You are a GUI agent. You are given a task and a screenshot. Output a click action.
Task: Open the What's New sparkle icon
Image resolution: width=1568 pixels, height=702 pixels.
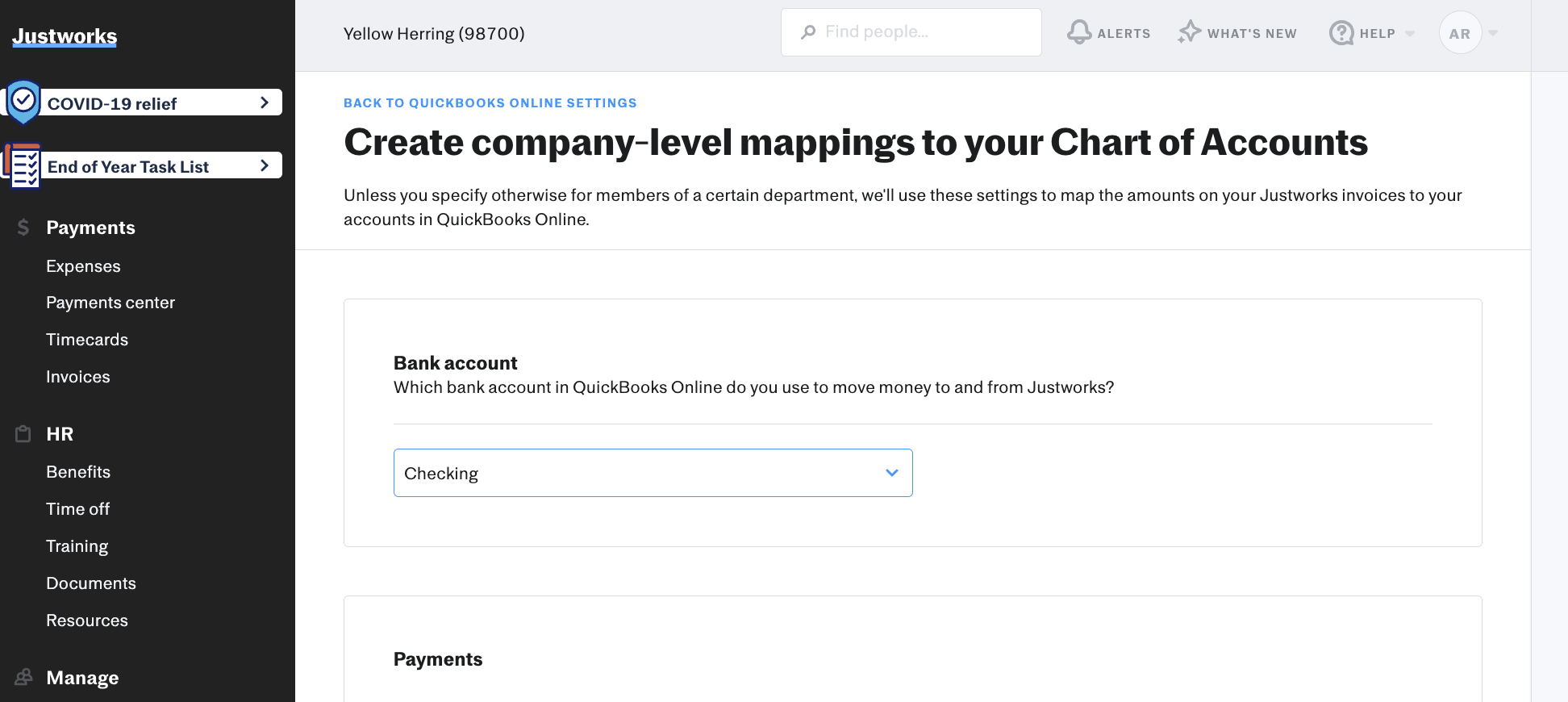tap(1189, 32)
